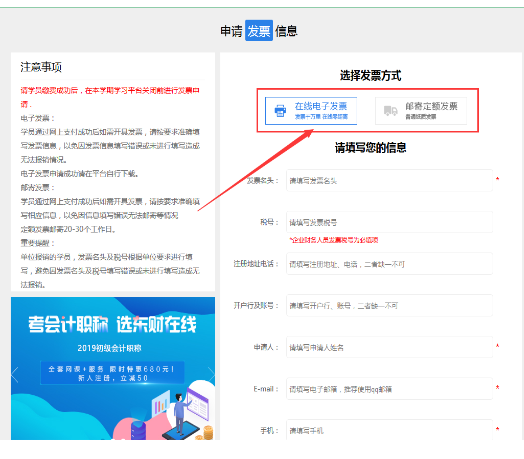Click the 税号 input field
524x459 pixels.
[389, 222]
